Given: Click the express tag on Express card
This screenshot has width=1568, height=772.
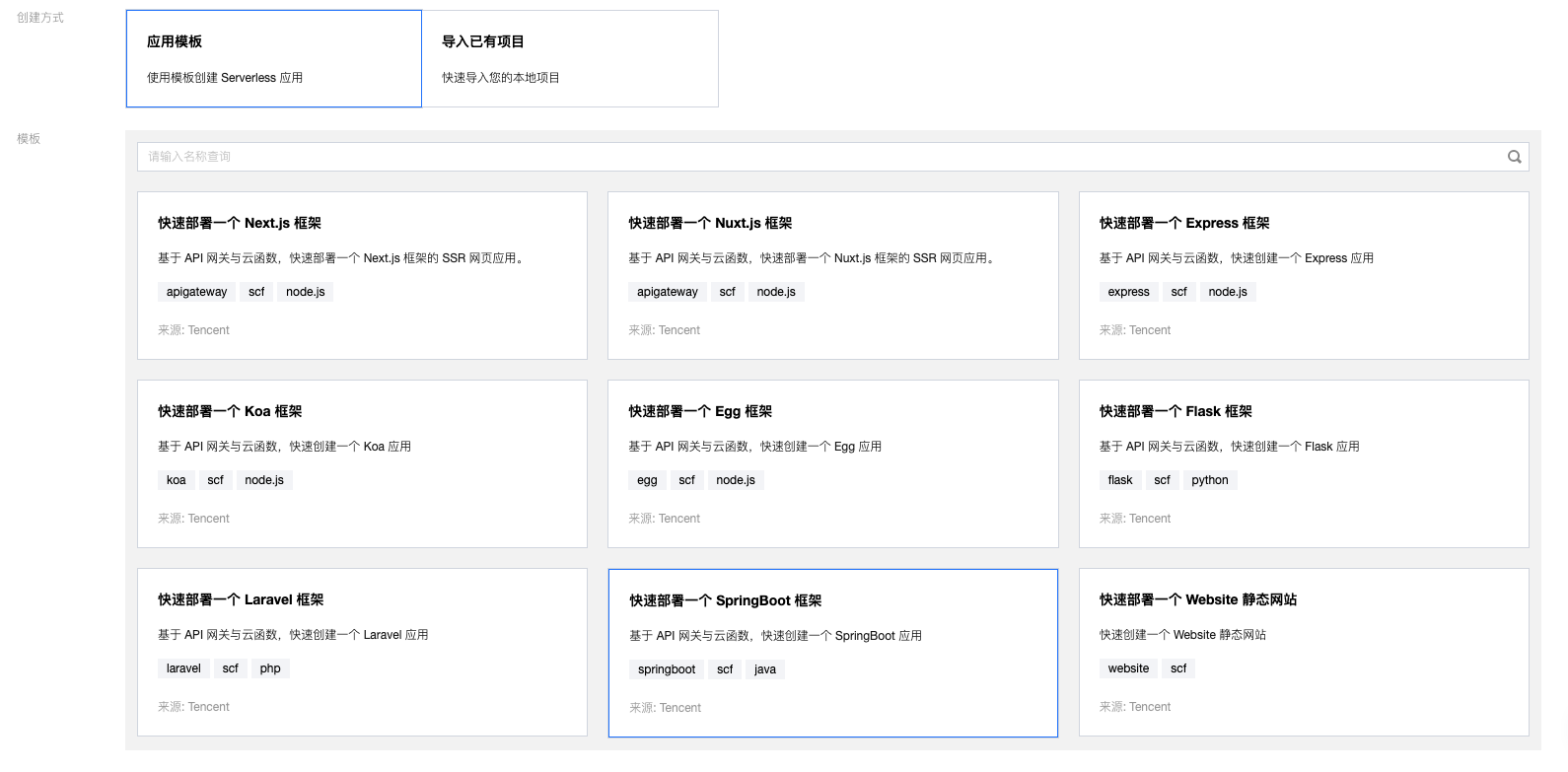Looking at the screenshot, I should (1128, 292).
